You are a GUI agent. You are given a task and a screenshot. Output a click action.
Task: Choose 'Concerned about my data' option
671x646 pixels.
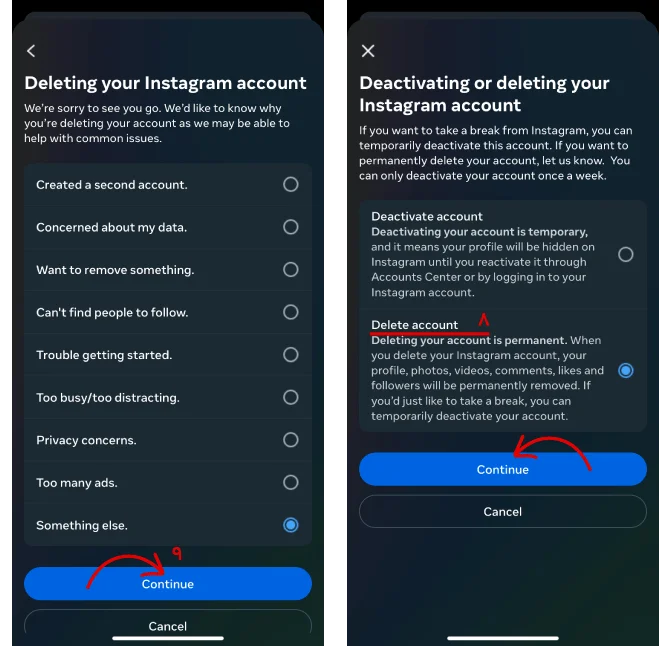[291, 227]
